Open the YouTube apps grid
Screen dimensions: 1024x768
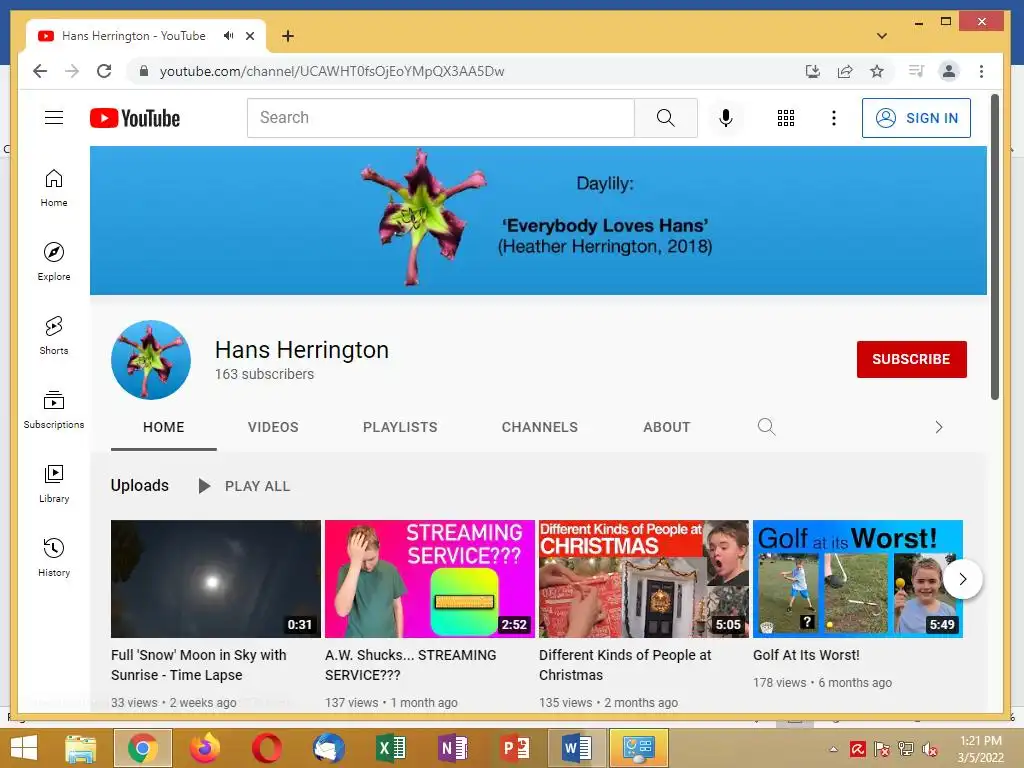(x=786, y=118)
